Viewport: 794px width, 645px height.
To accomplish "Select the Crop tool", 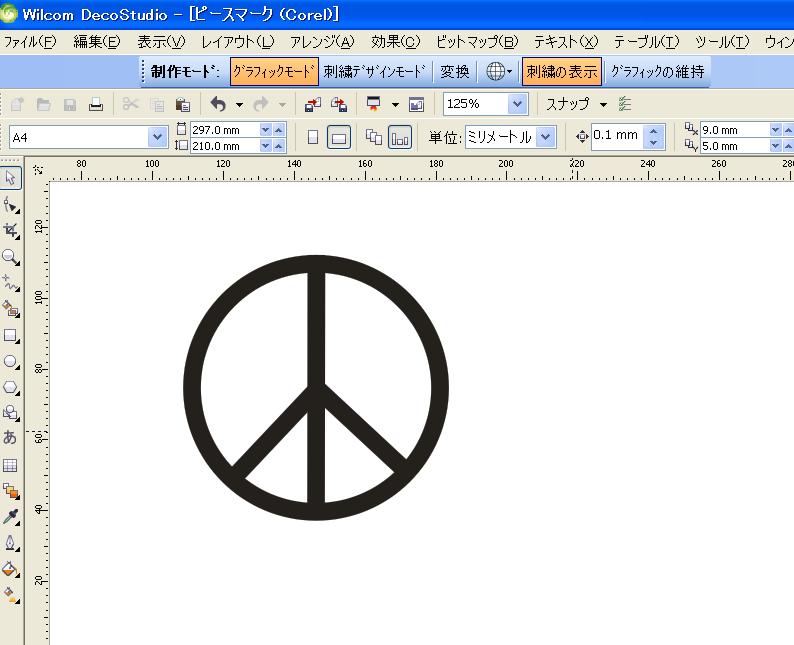I will coord(10,230).
